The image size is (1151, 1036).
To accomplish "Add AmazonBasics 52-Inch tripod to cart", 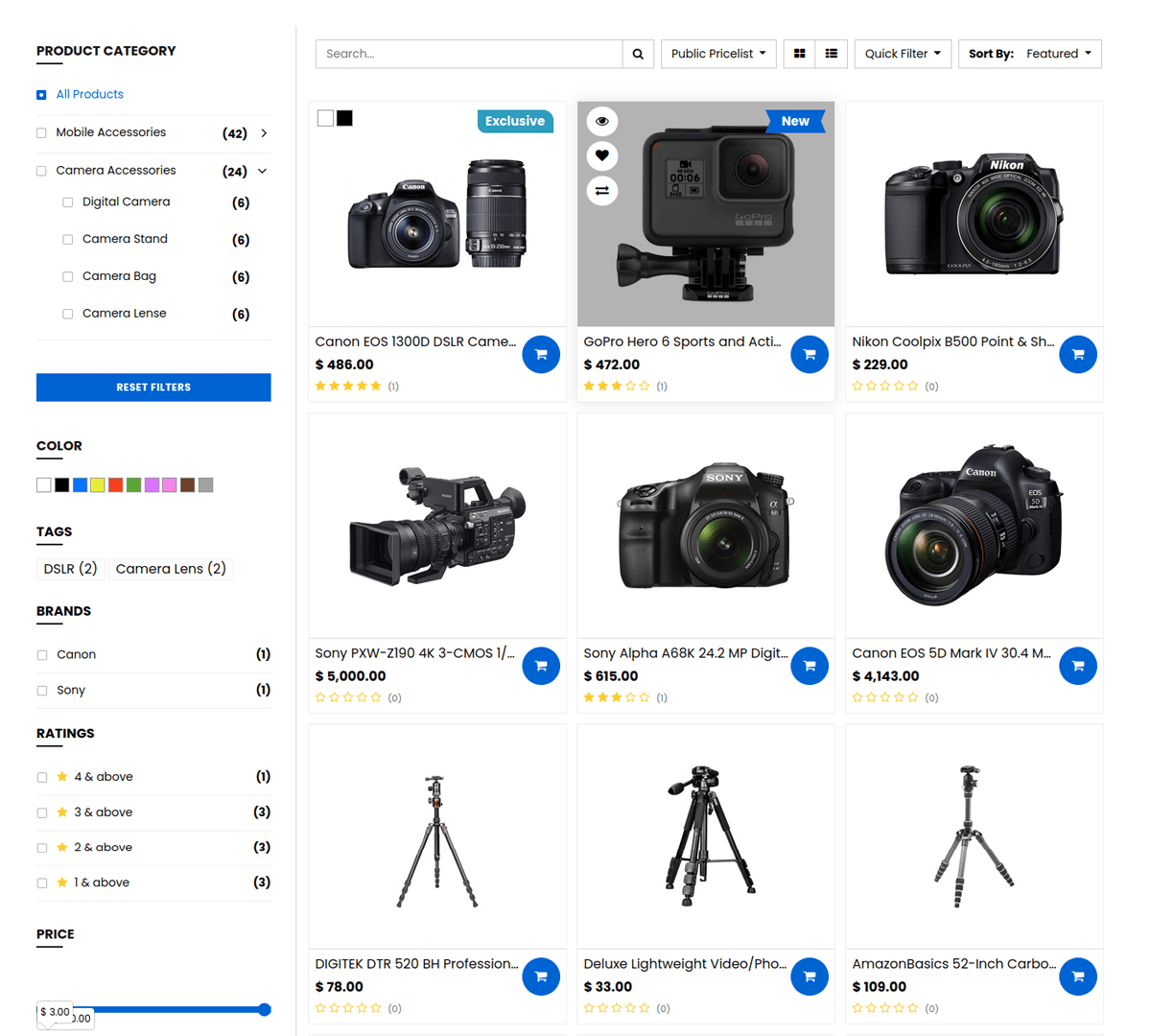I will [1078, 977].
